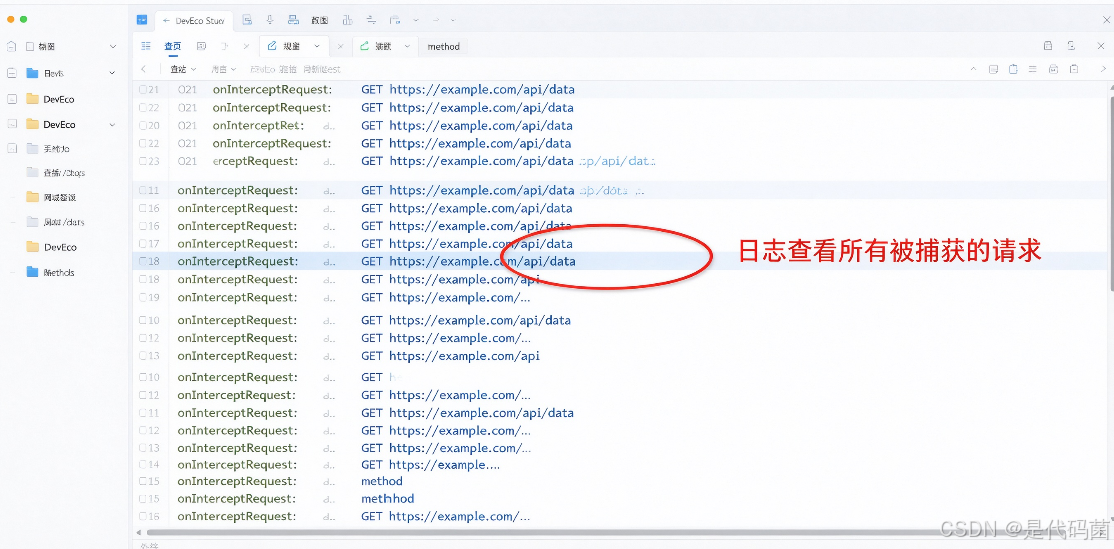Click the yellow folder icon of the bottom DevEco entry
1114x549 pixels.
point(32,247)
